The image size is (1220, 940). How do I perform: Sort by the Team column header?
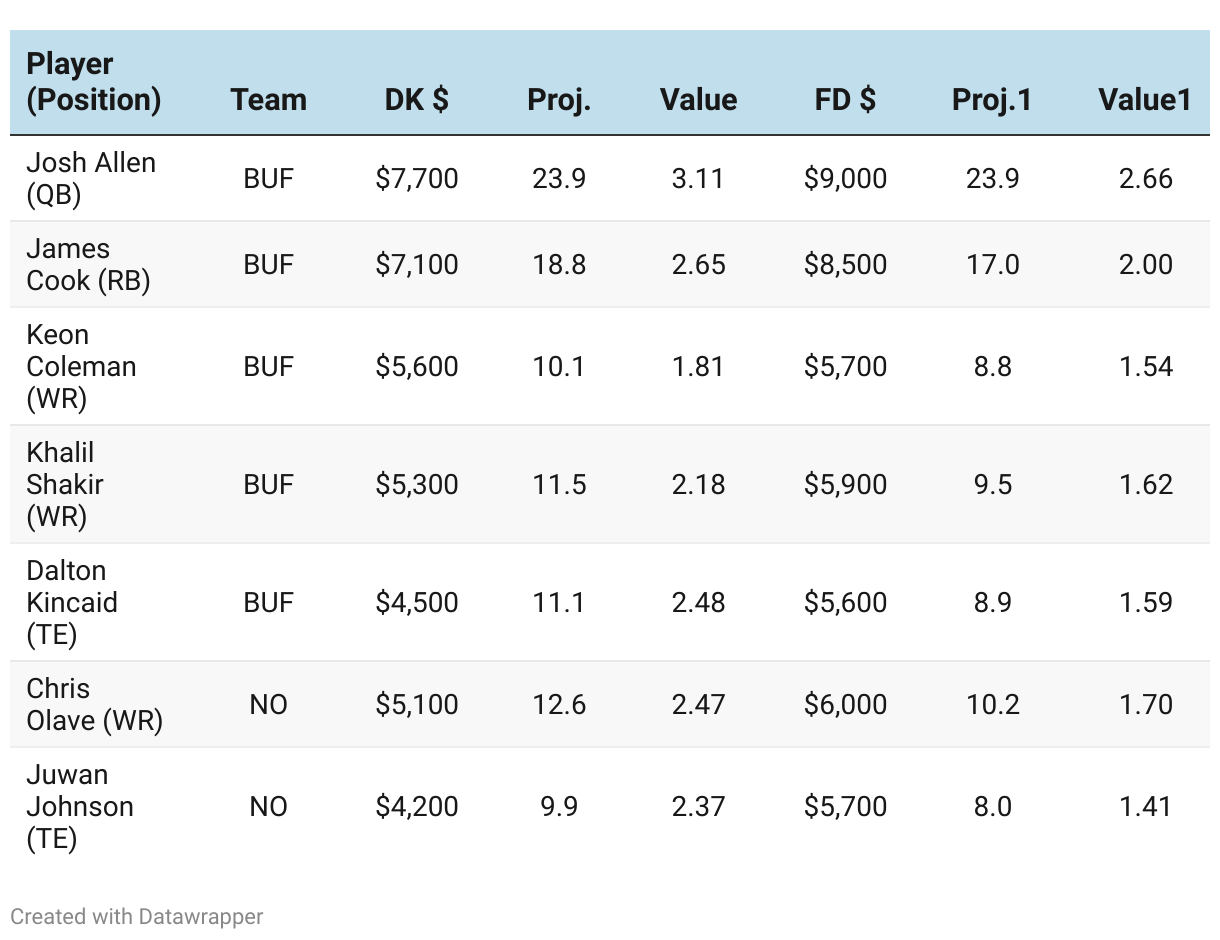click(x=268, y=100)
